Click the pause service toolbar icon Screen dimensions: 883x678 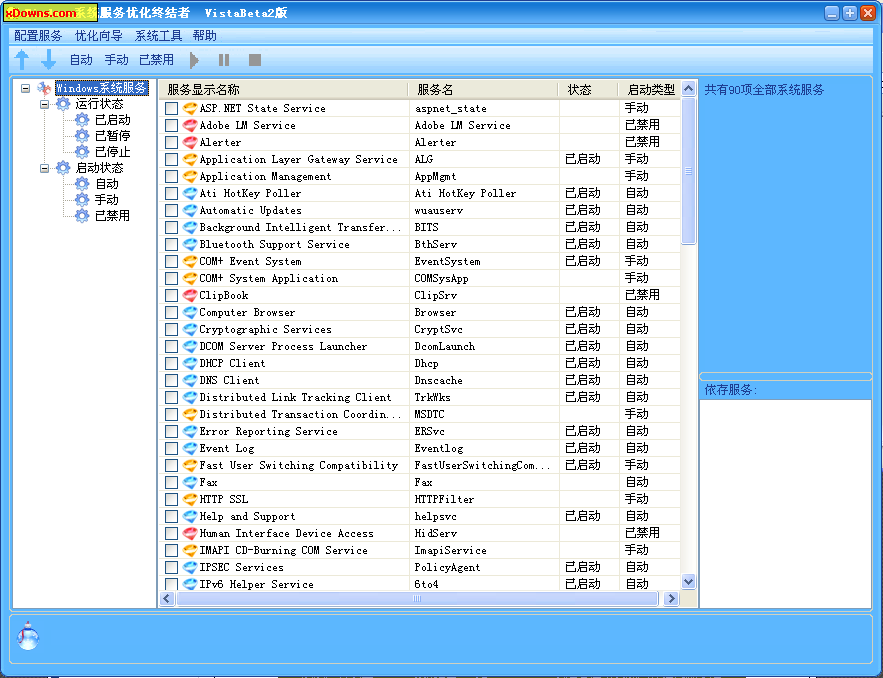pyautogui.click(x=224, y=60)
